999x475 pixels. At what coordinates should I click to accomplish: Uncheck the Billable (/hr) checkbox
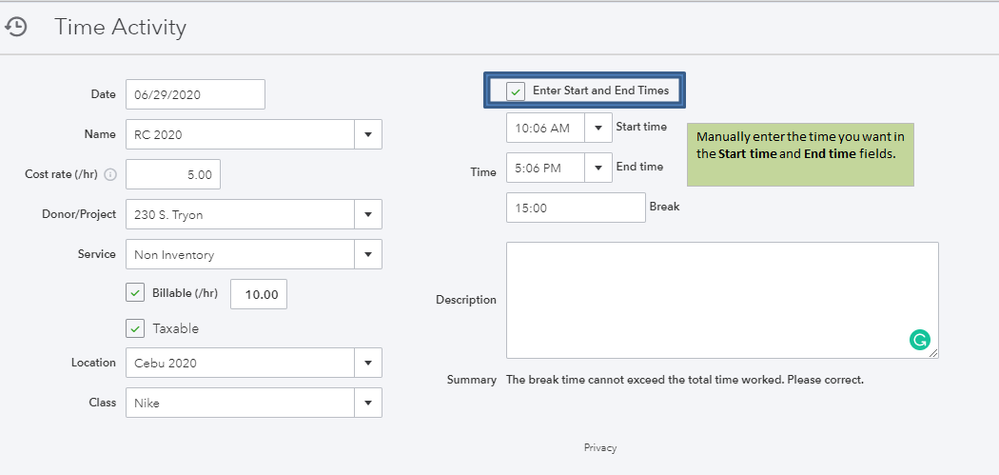click(x=136, y=293)
